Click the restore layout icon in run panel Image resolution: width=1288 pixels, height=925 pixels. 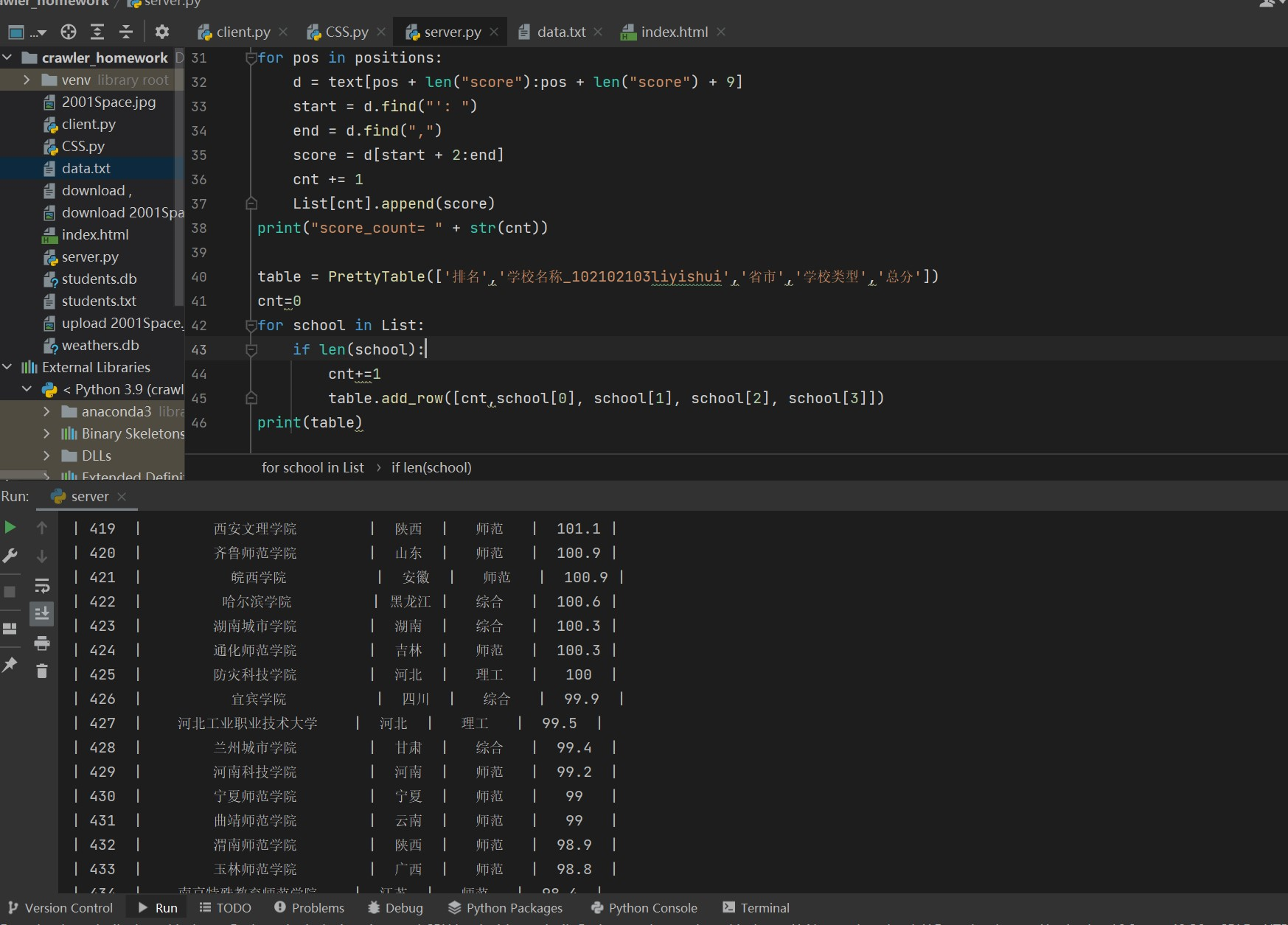tap(10, 629)
